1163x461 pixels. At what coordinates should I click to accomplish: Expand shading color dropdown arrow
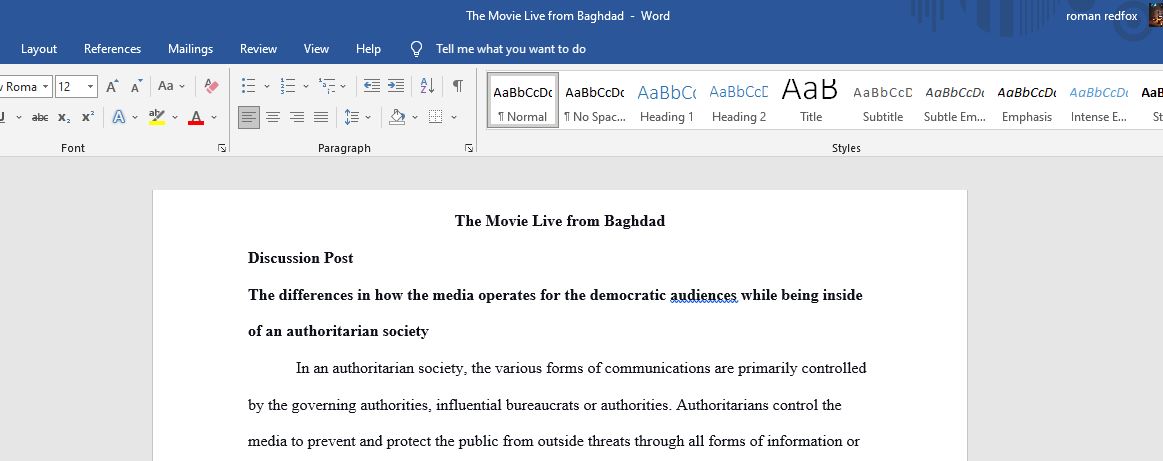pyautogui.click(x=415, y=117)
